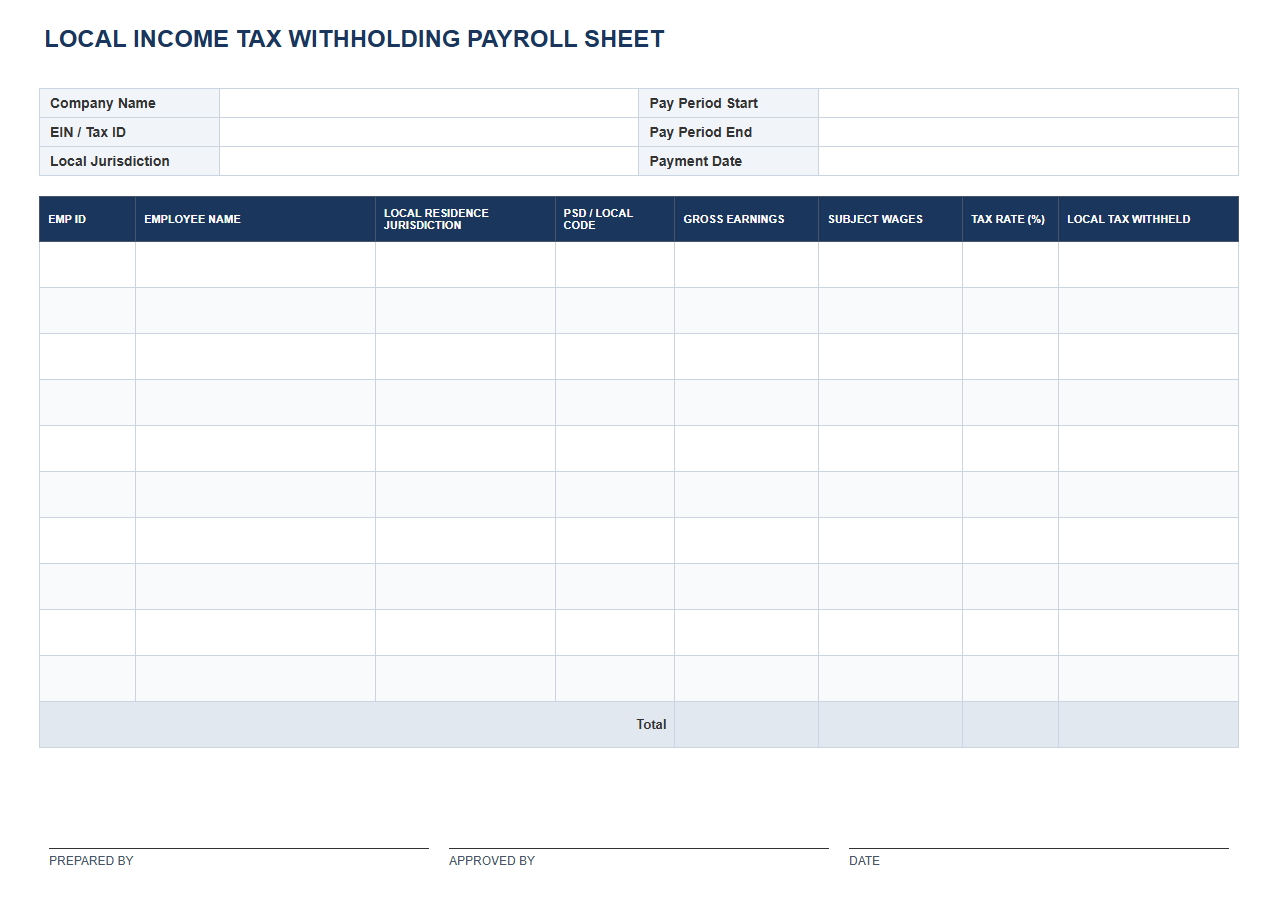This screenshot has height=898, width=1278.
Task: Click the 'PSD / LOCAL CODE' column header
Action: (x=615, y=219)
